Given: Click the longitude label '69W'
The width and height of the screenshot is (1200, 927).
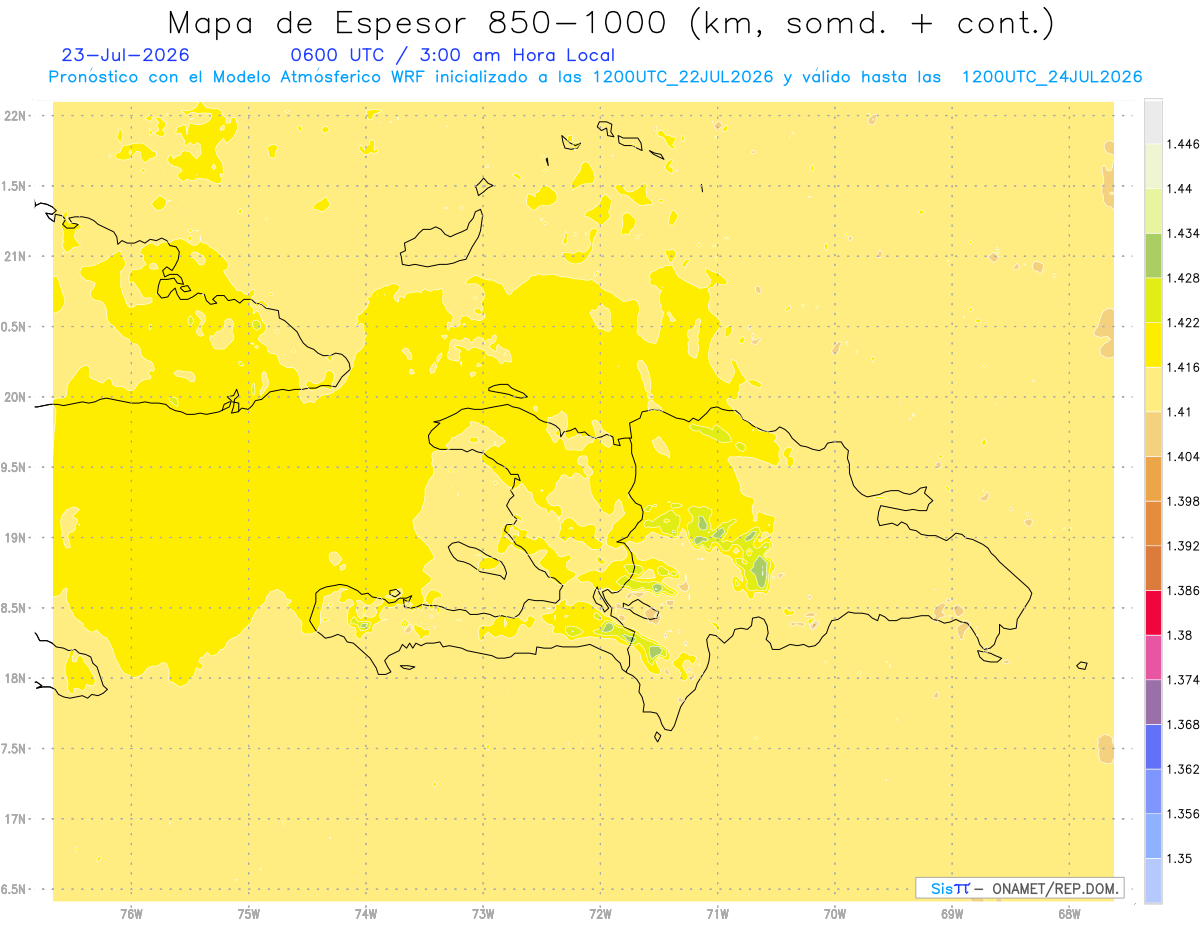Looking at the screenshot, I should 952,913.
